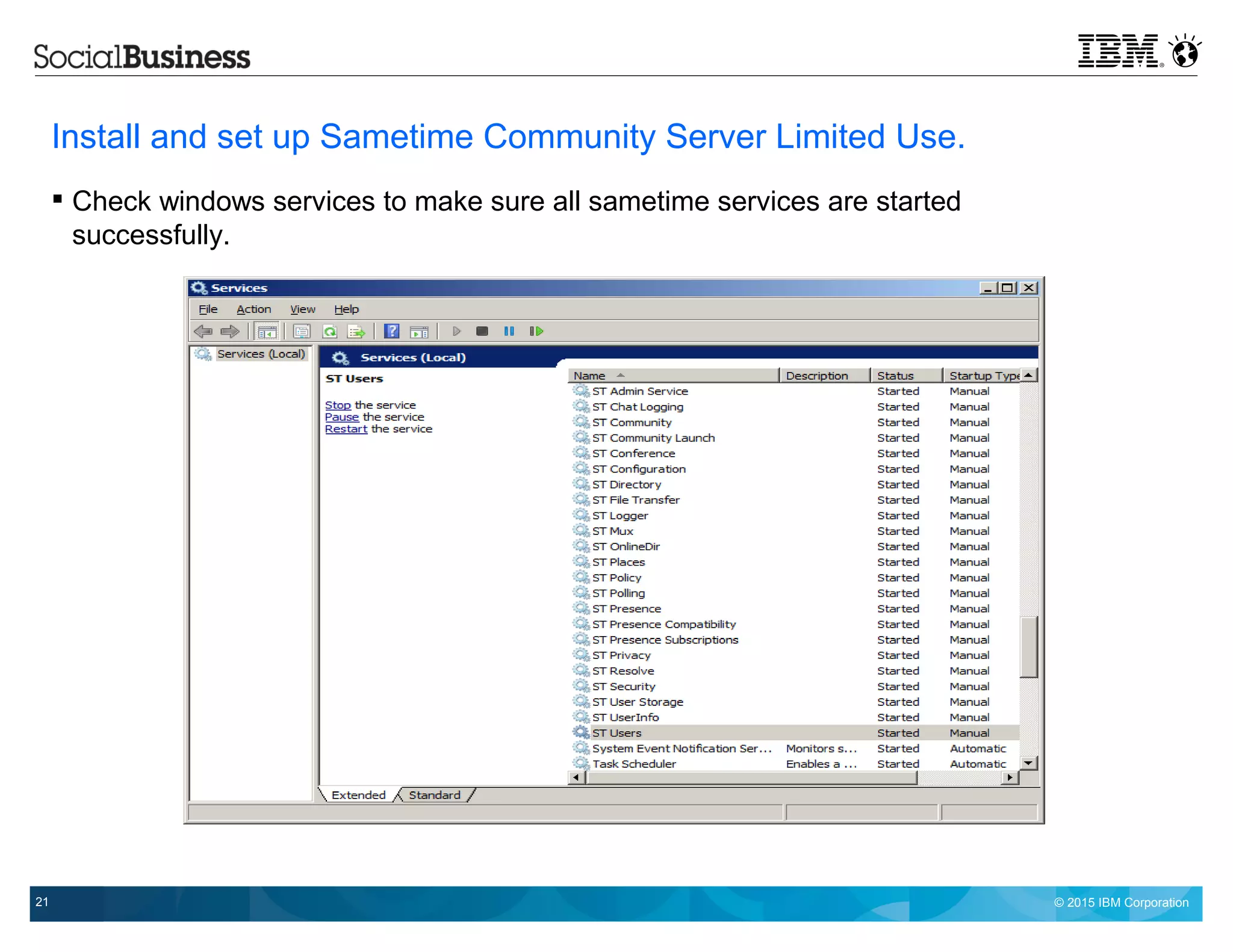This screenshot has height=952, width=1233.
Task: Click the Pause Service icon
Action: [x=509, y=331]
